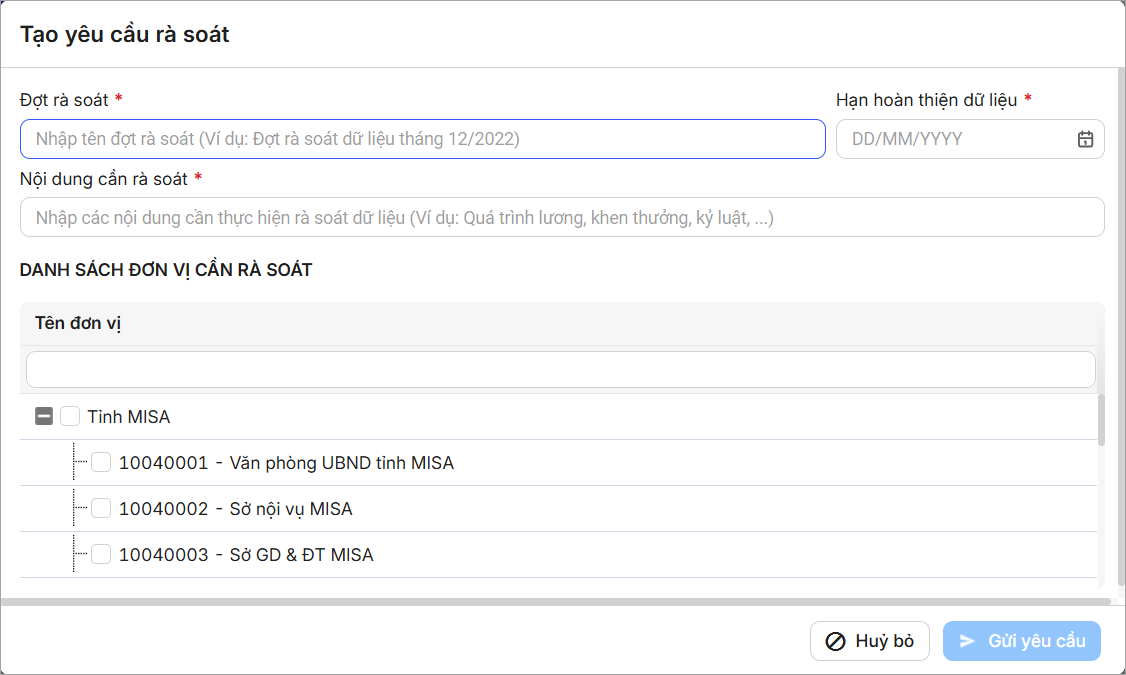The height and width of the screenshot is (675, 1126).
Task: Click the Huỷ bỏ button
Action: (x=870, y=641)
